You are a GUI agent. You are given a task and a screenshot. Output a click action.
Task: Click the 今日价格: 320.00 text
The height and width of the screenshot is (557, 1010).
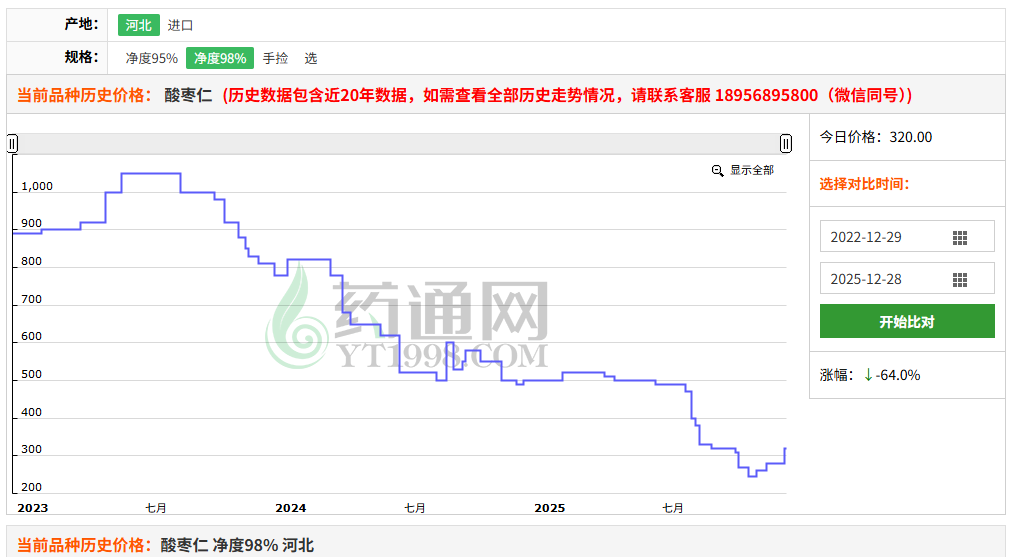coord(875,137)
